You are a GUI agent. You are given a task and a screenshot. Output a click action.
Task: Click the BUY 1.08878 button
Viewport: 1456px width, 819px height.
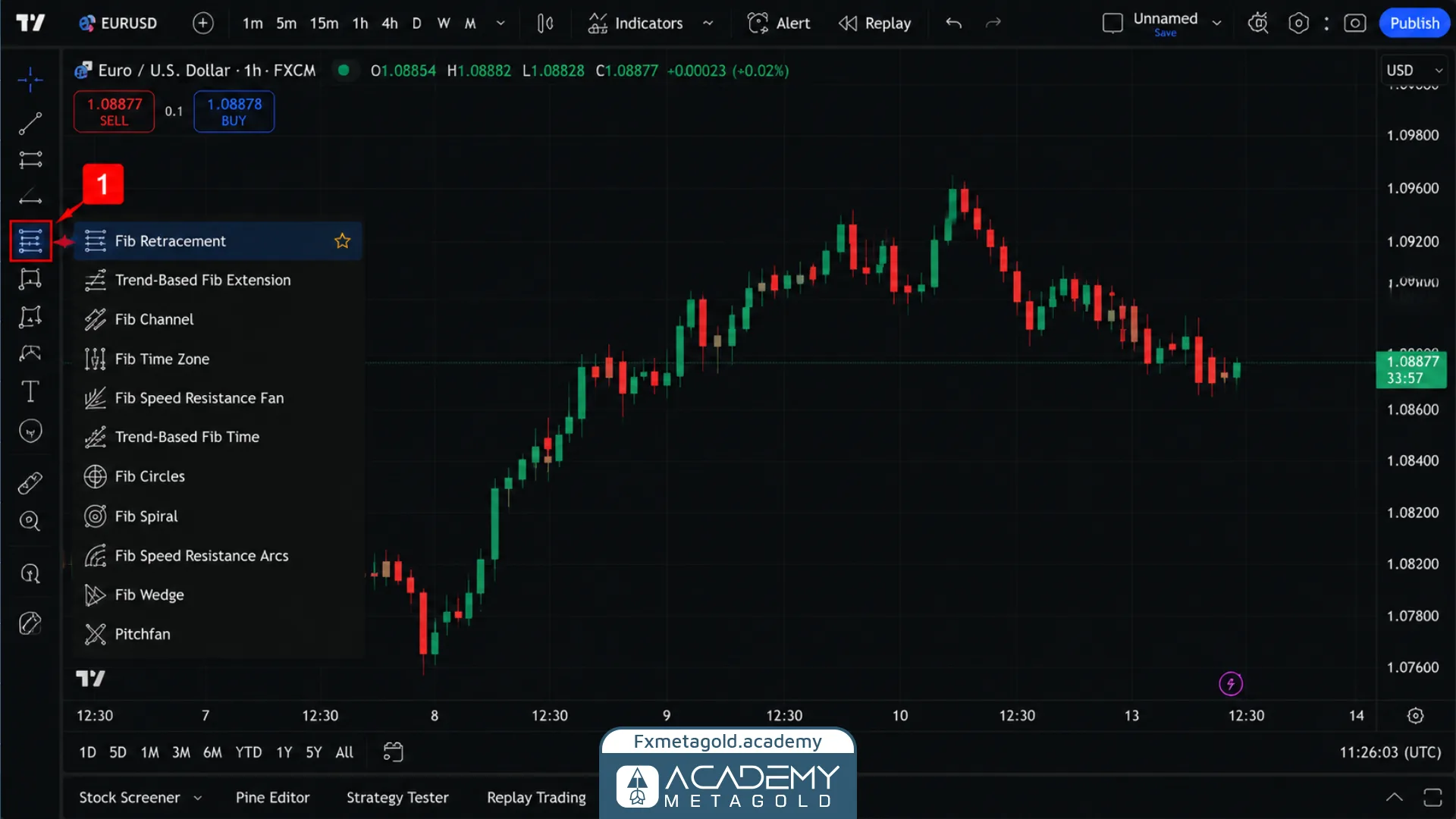234,111
